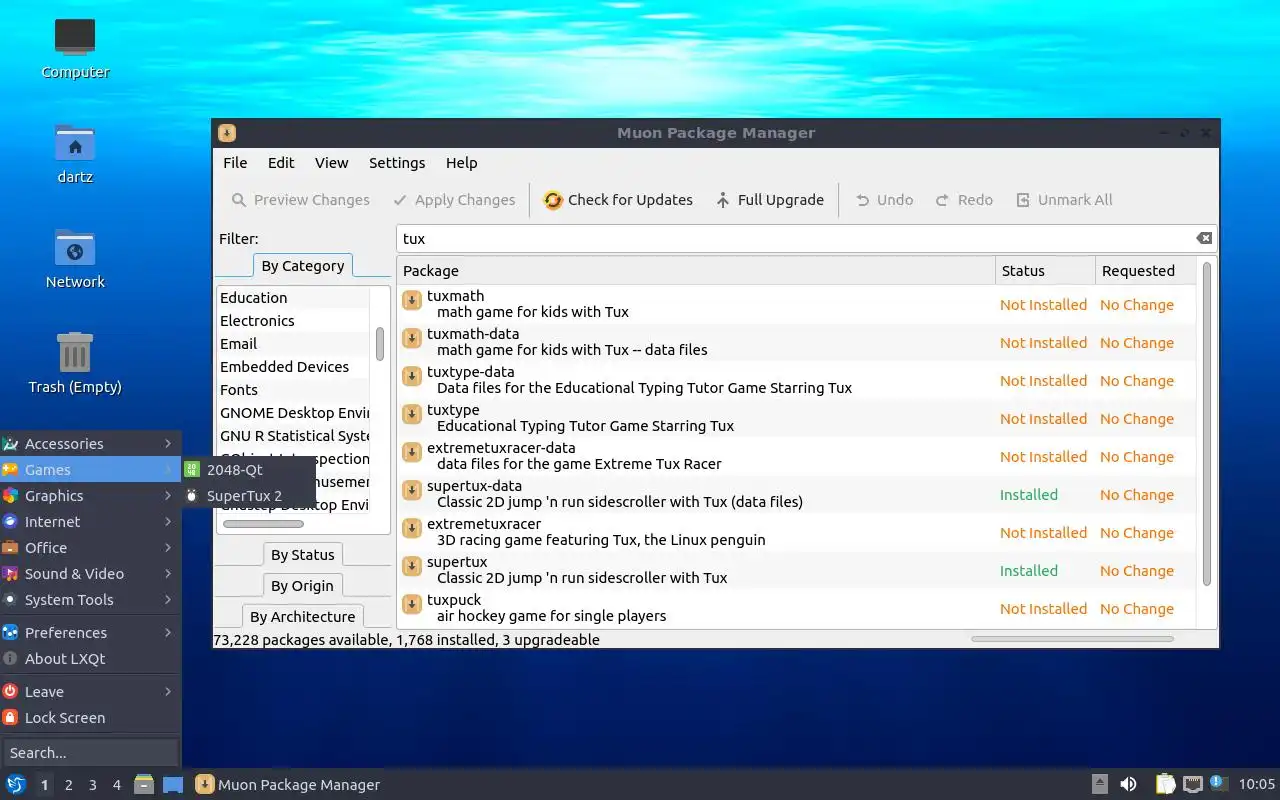The width and height of the screenshot is (1280, 800).
Task: Expand the System Tools menu category
Action: [x=90, y=600]
